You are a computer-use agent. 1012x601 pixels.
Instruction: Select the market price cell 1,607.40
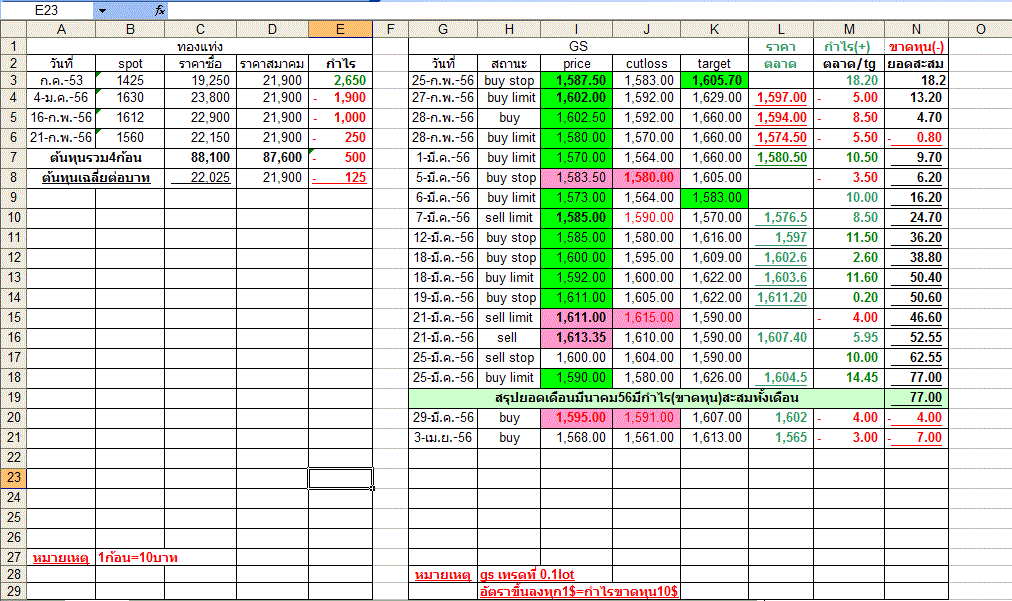781,338
